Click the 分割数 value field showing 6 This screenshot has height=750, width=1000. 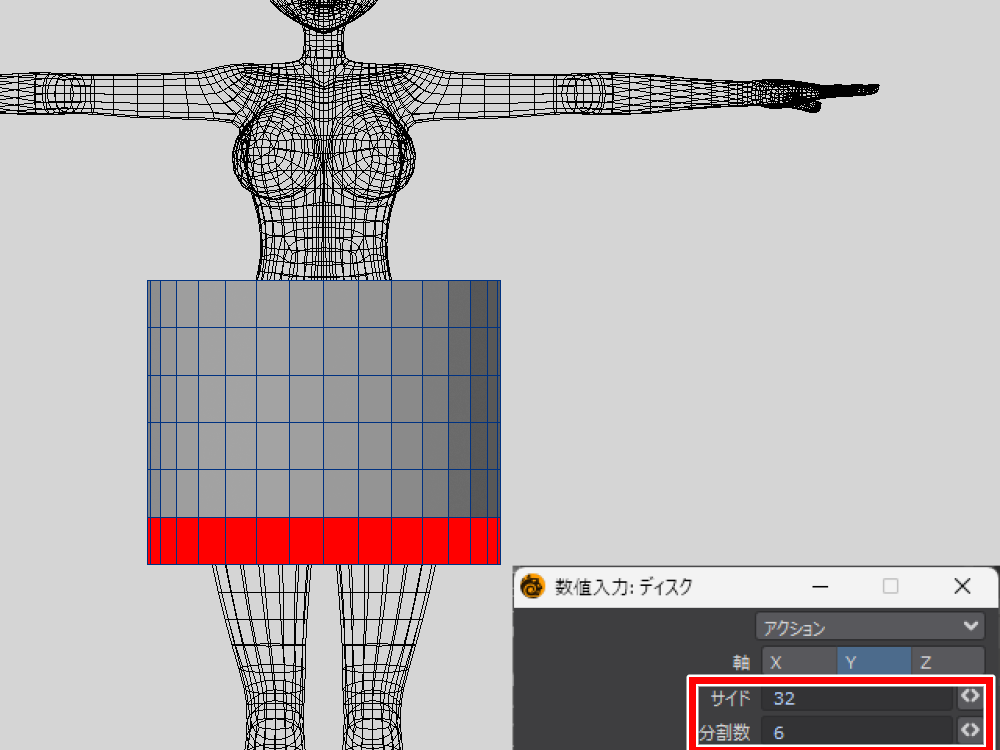(x=856, y=731)
